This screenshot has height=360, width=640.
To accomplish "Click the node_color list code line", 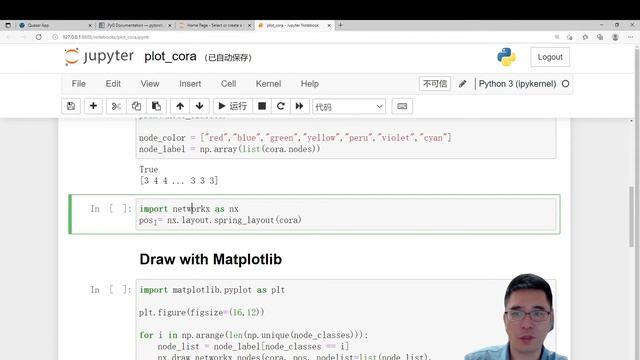I will [x=295, y=138].
